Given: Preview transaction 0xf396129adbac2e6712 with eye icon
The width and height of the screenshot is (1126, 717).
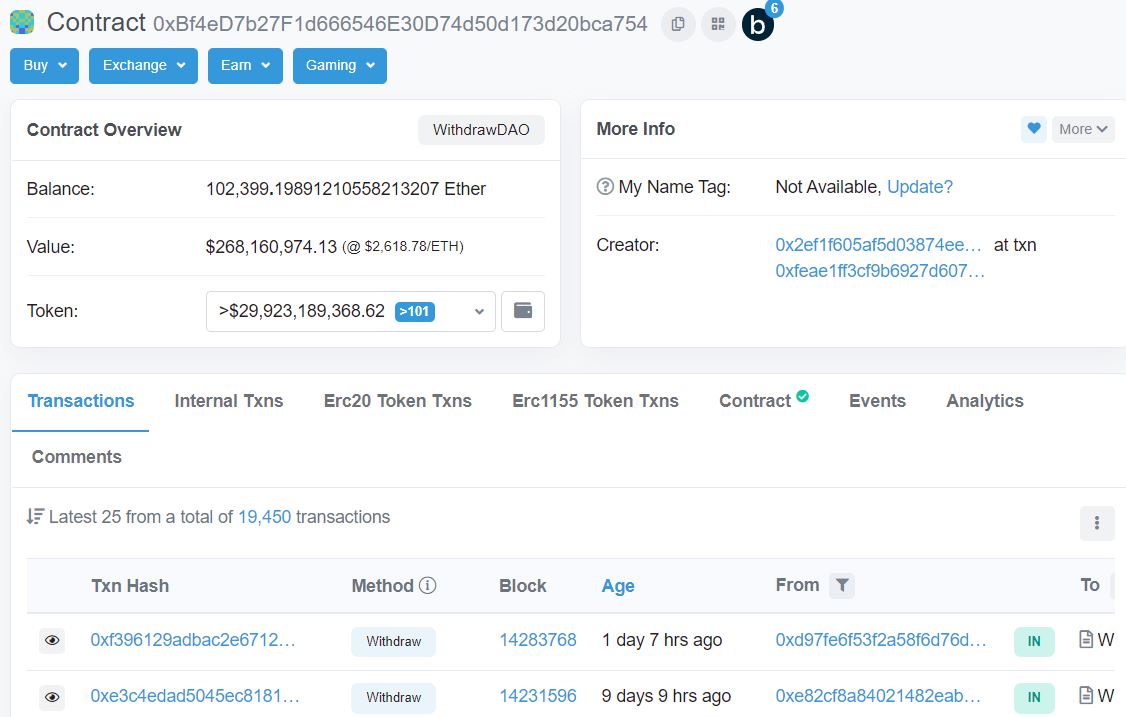Looking at the screenshot, I should 52,641.
